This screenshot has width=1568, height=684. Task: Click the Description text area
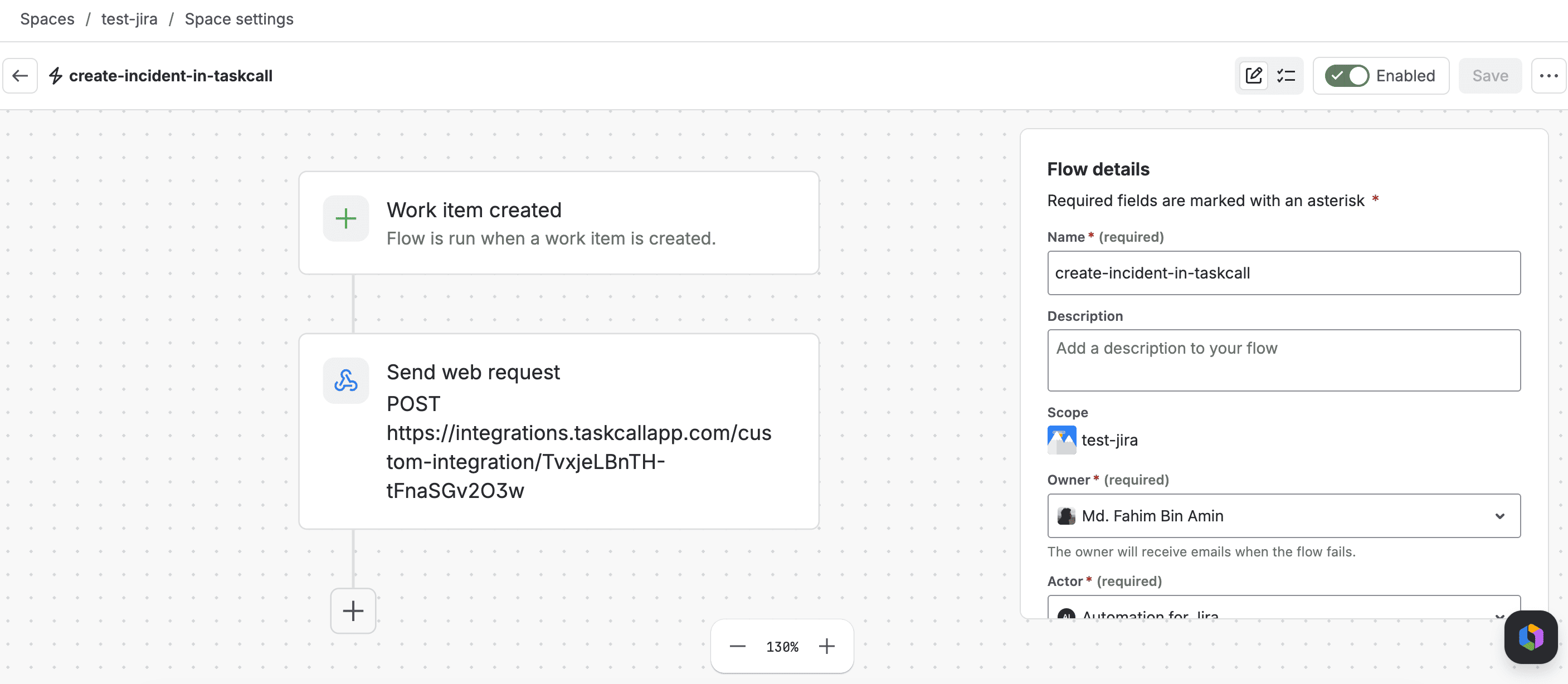1284,360
